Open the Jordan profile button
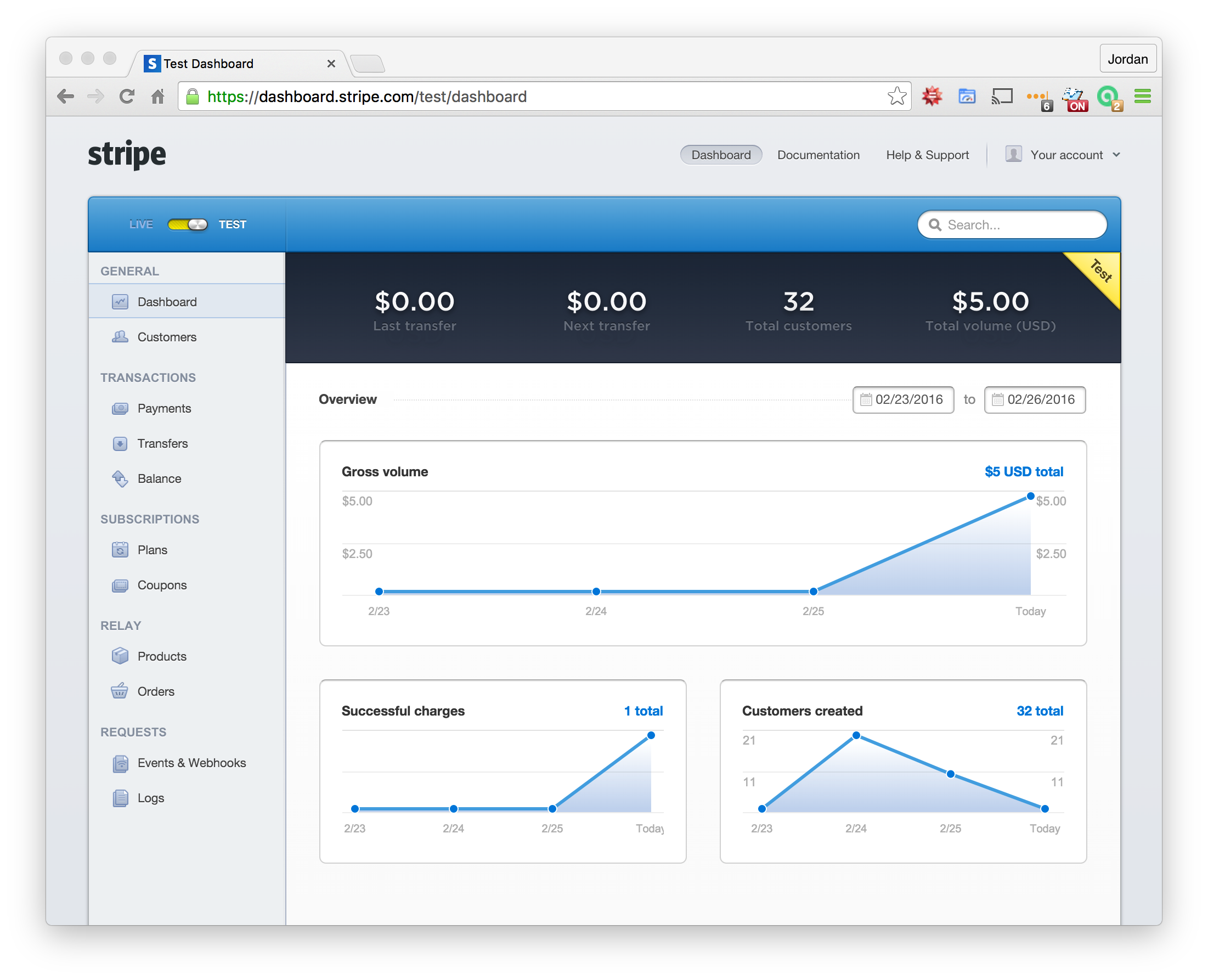 pos(1127,59)
